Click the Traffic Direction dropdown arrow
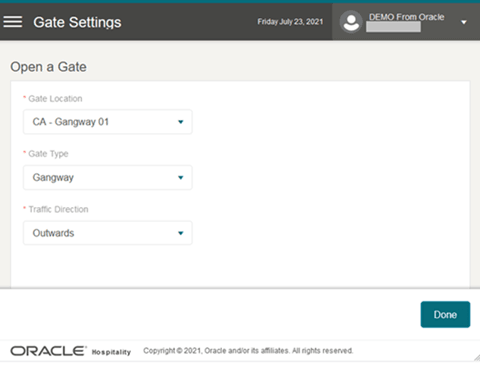480x378 pixels. (x=181, y=233)
